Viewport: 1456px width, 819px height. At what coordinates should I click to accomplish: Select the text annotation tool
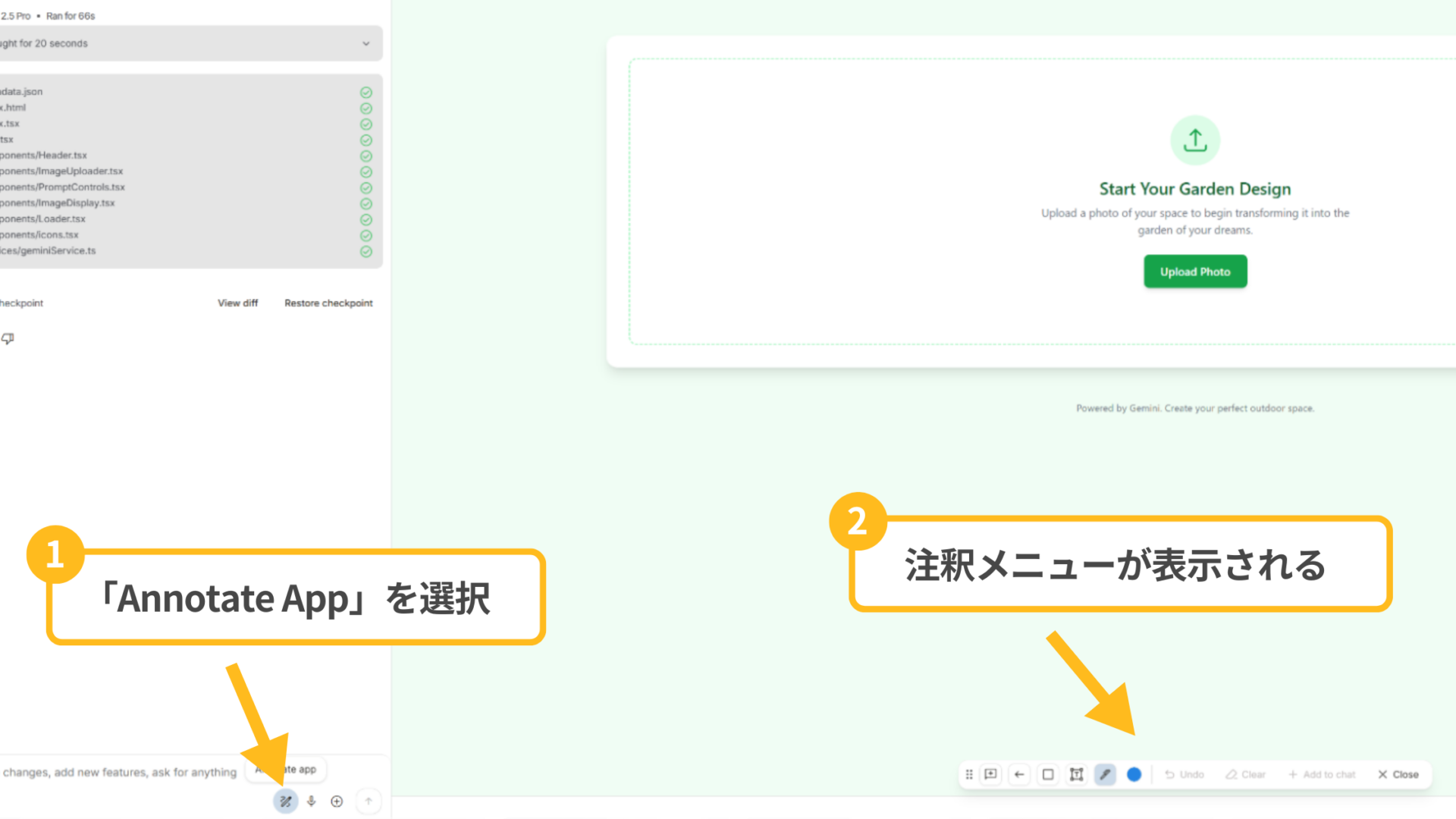[1076, 774]
